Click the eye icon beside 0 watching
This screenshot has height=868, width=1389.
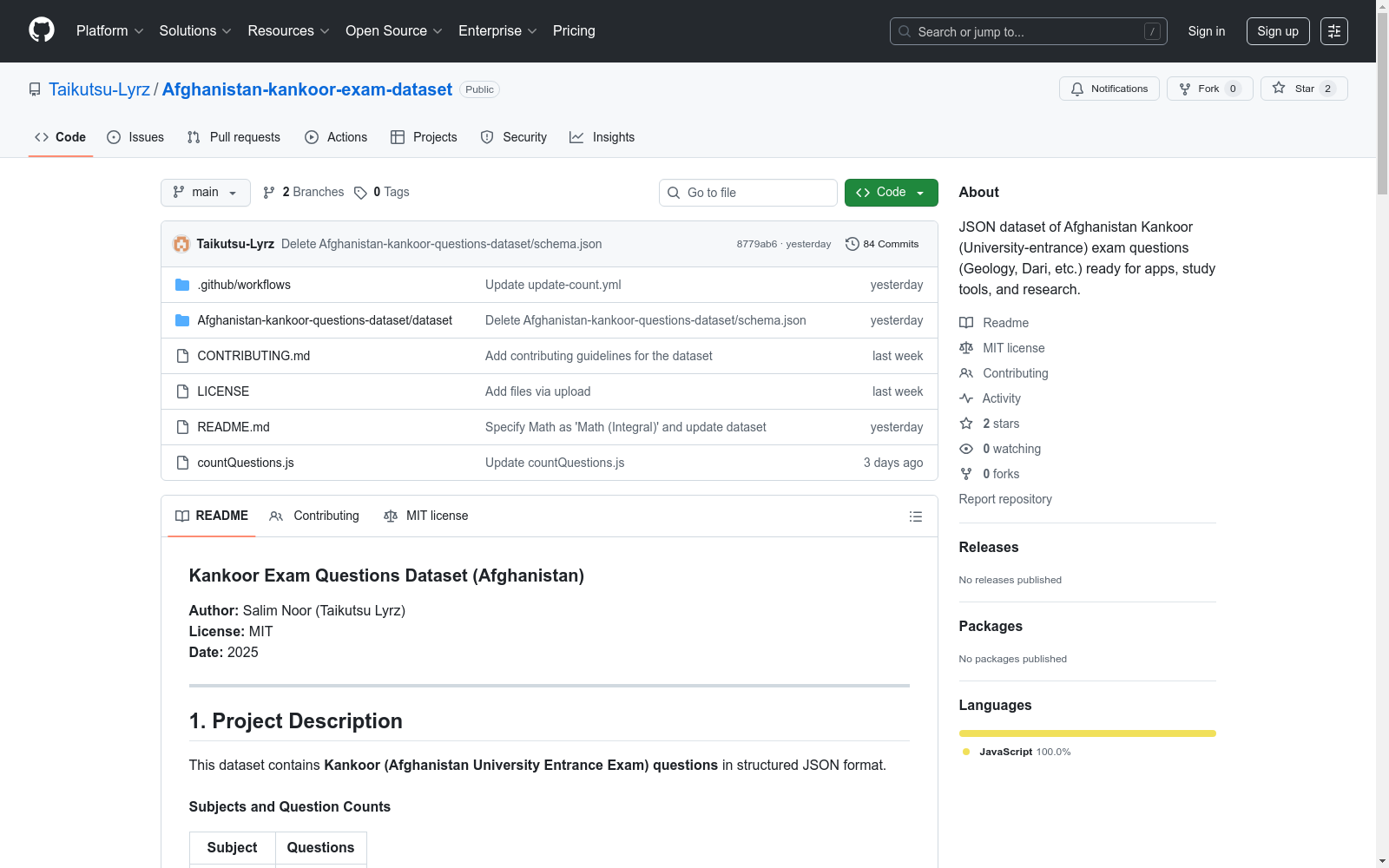pyautogui.click(x=966, y=449)
